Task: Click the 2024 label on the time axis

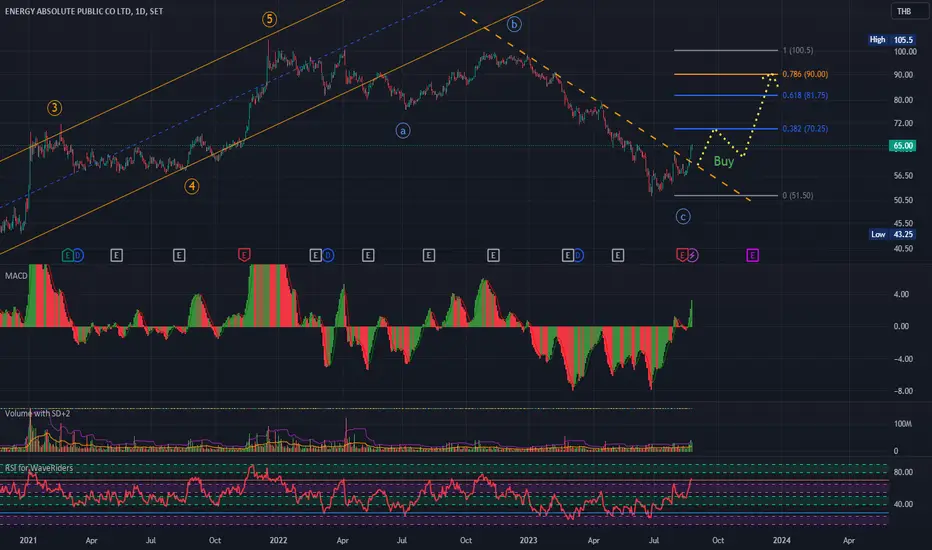Action: tap(782, 540)
